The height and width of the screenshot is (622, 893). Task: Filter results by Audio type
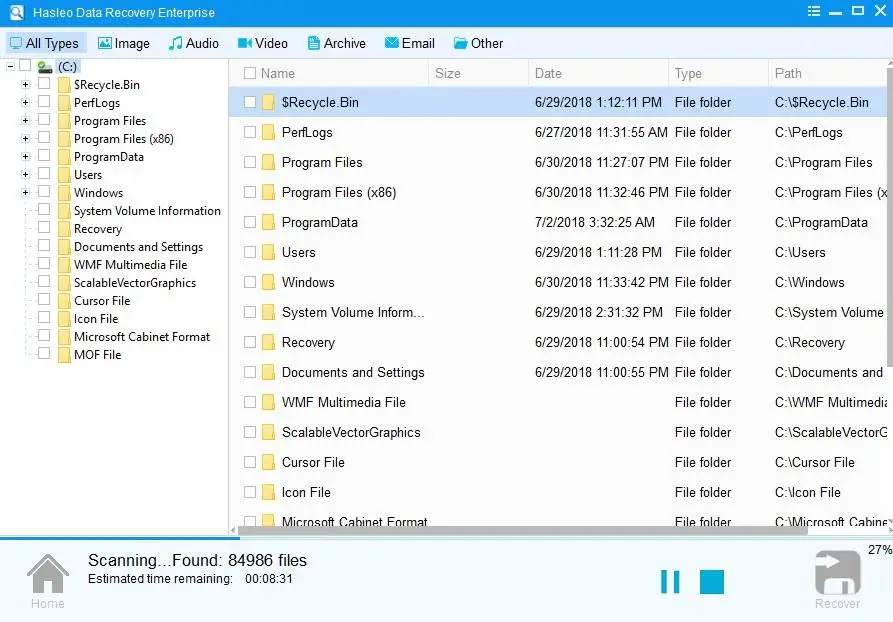(194, 43)
